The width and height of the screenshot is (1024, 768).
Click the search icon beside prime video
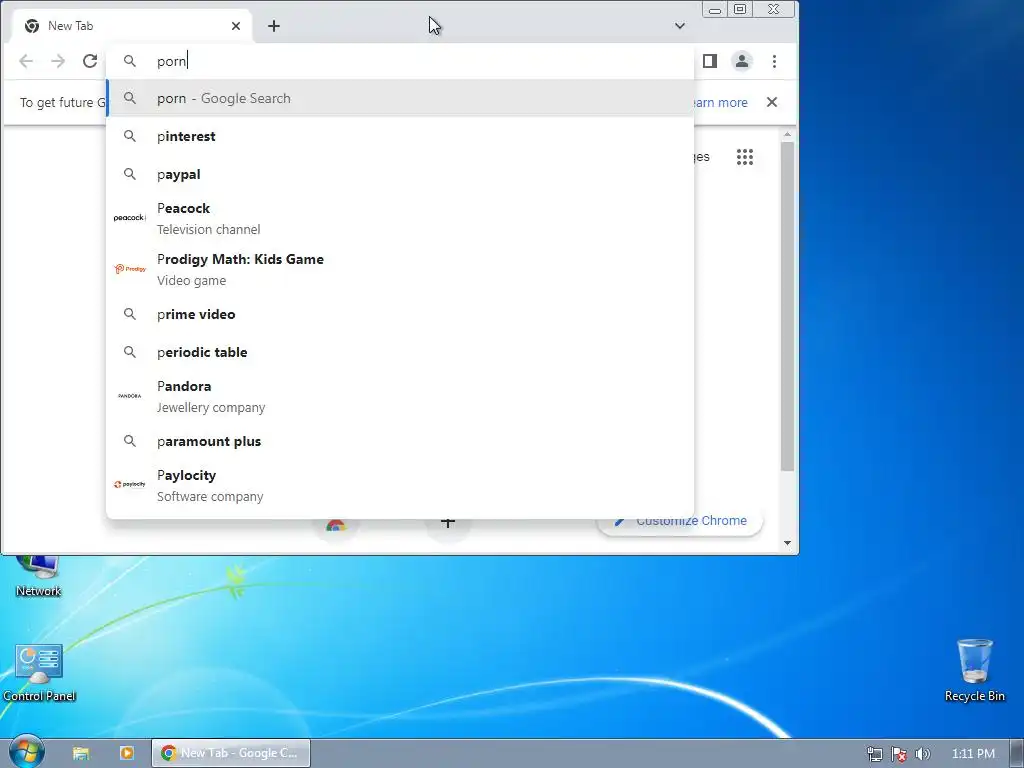click(130, 314)
